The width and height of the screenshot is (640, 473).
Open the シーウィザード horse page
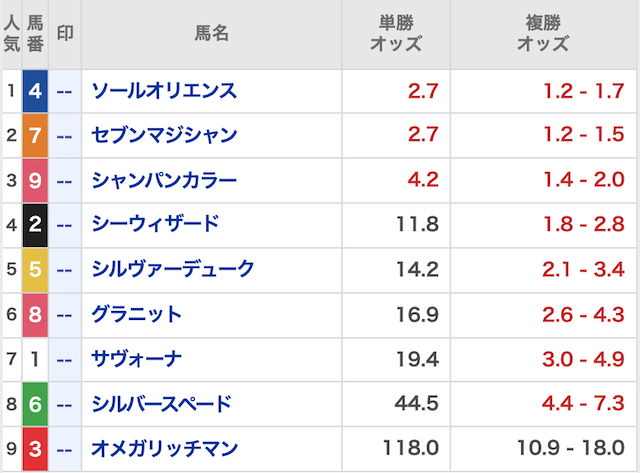coord(155,224)
